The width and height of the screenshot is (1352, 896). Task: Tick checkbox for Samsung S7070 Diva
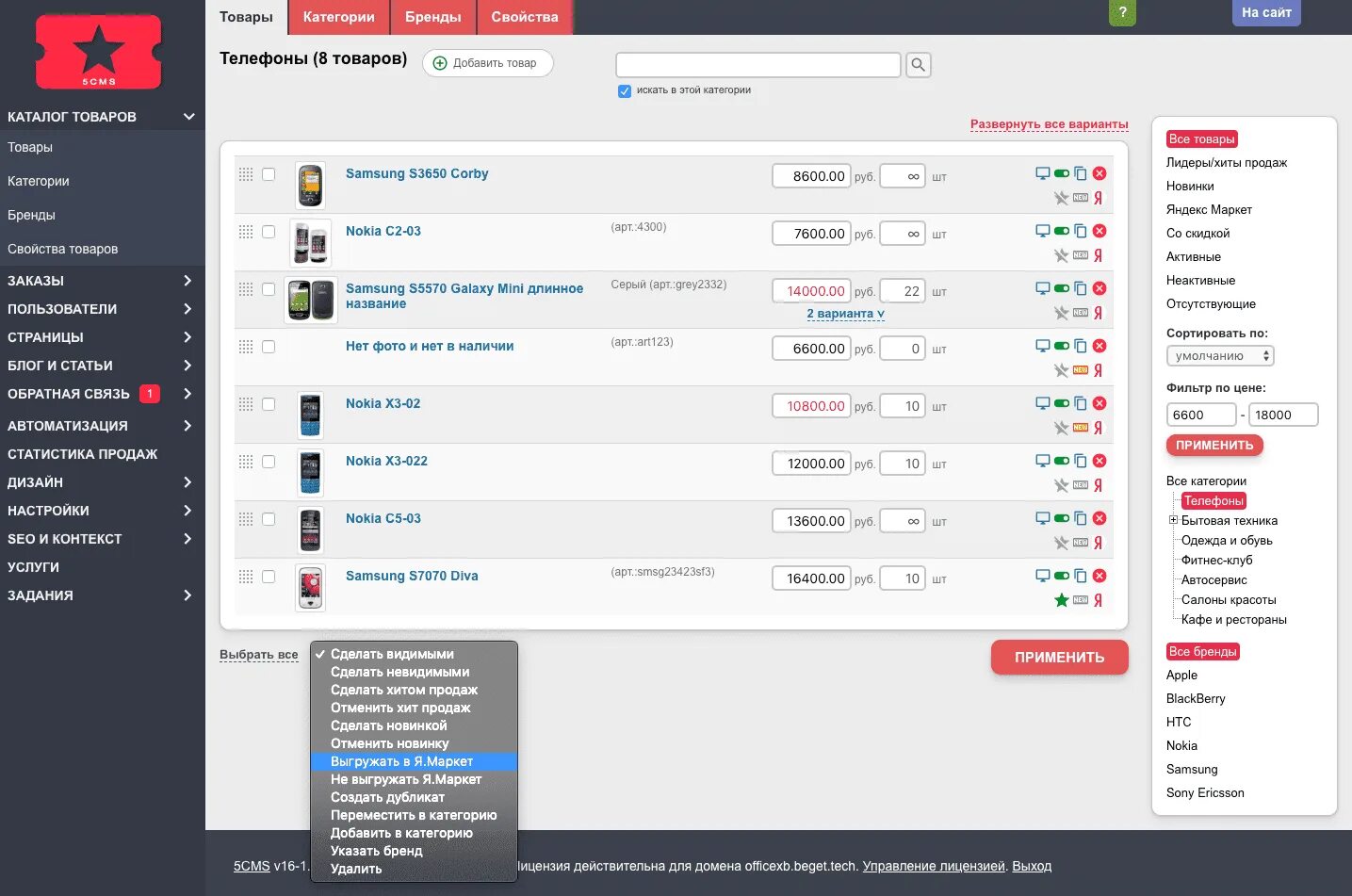click(269, 577)
